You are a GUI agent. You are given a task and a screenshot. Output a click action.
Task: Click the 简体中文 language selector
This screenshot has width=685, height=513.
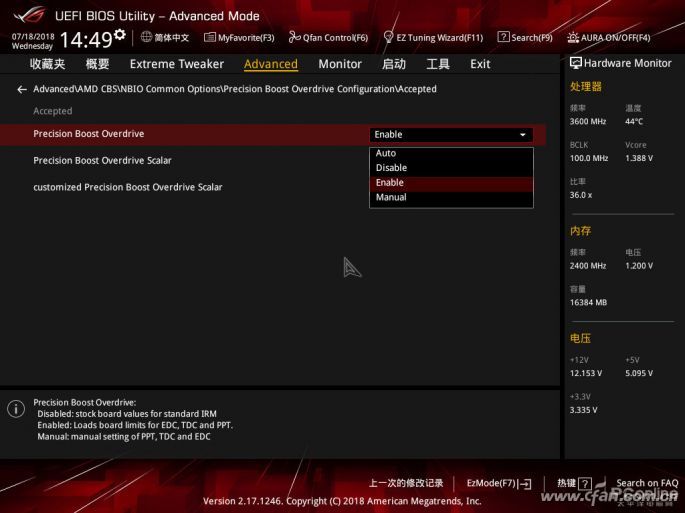tap(171, 38)
